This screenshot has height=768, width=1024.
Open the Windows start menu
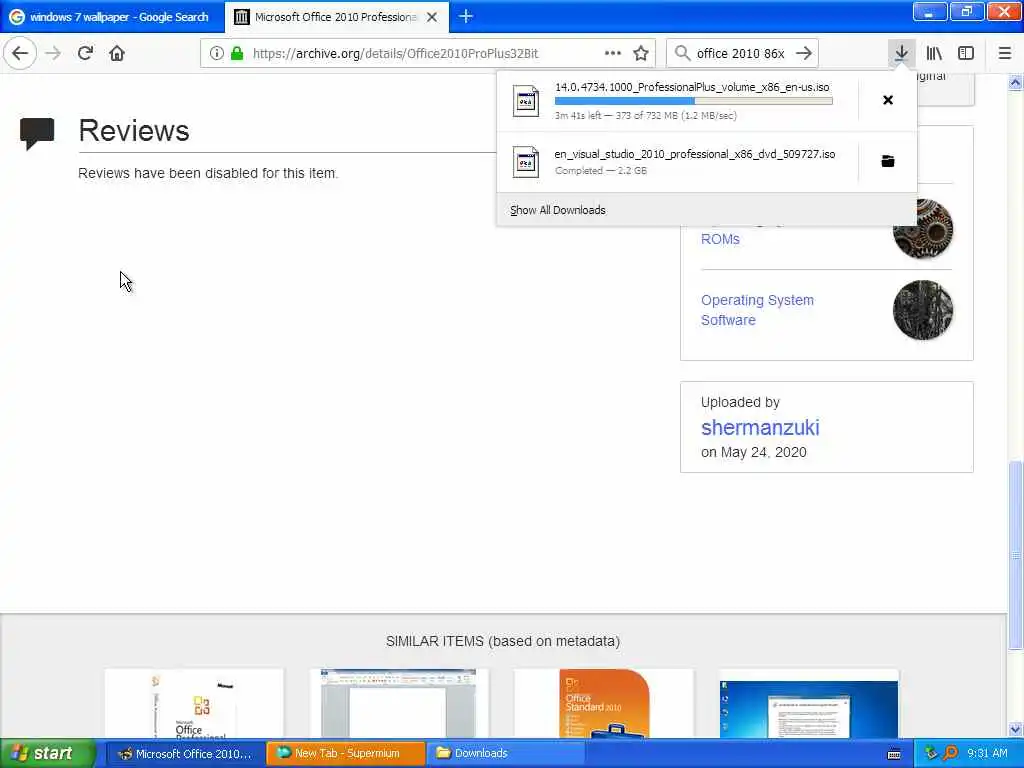tap(47, 754)
